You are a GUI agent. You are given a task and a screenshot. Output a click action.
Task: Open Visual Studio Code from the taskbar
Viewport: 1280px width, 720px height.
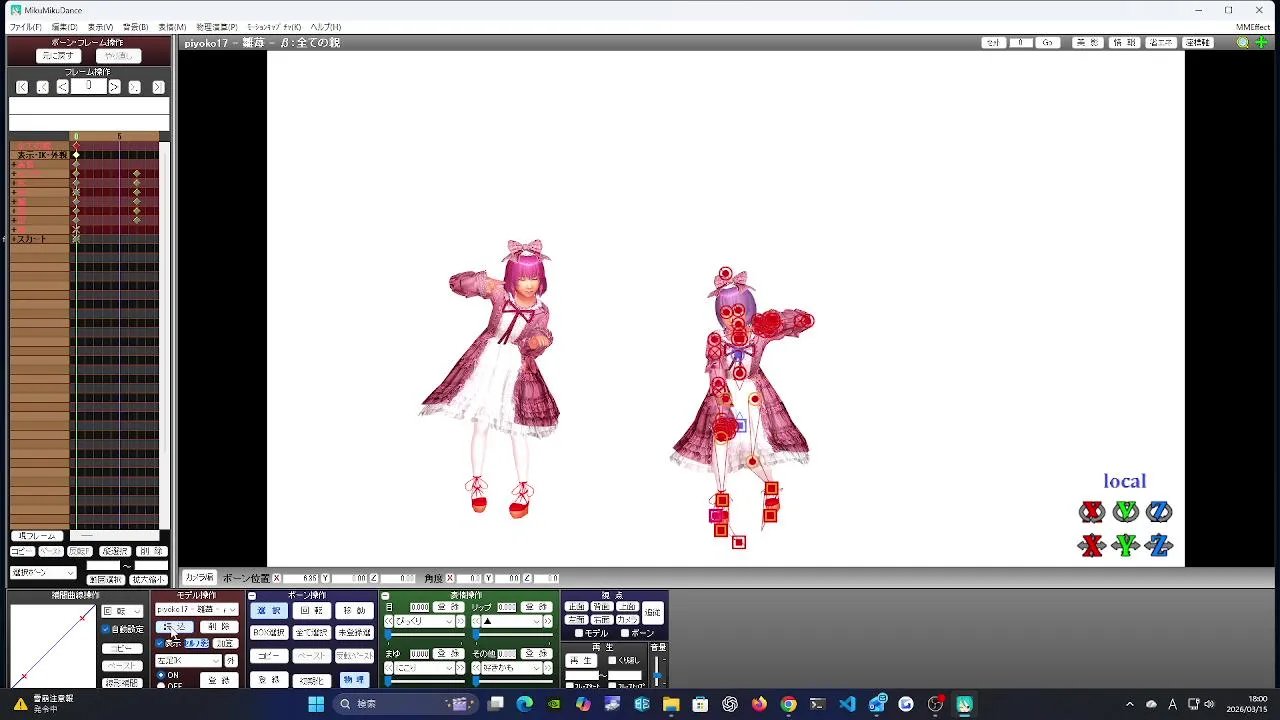click(x=847, y=704)
